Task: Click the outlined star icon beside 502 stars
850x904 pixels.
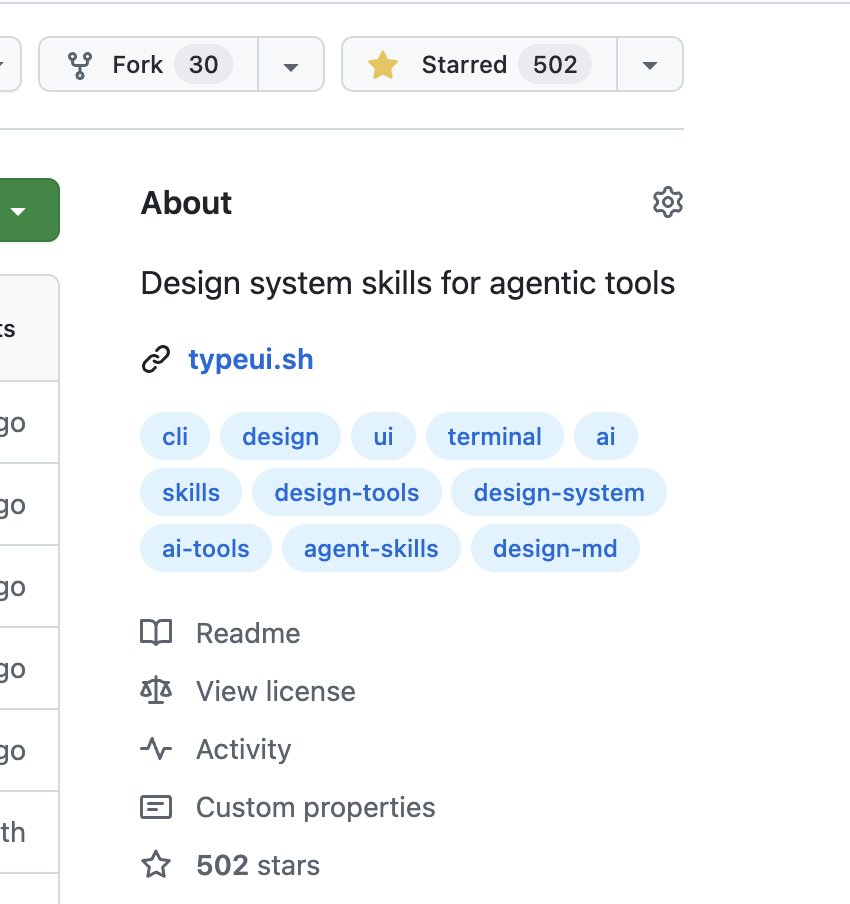Action: (156, 865)
